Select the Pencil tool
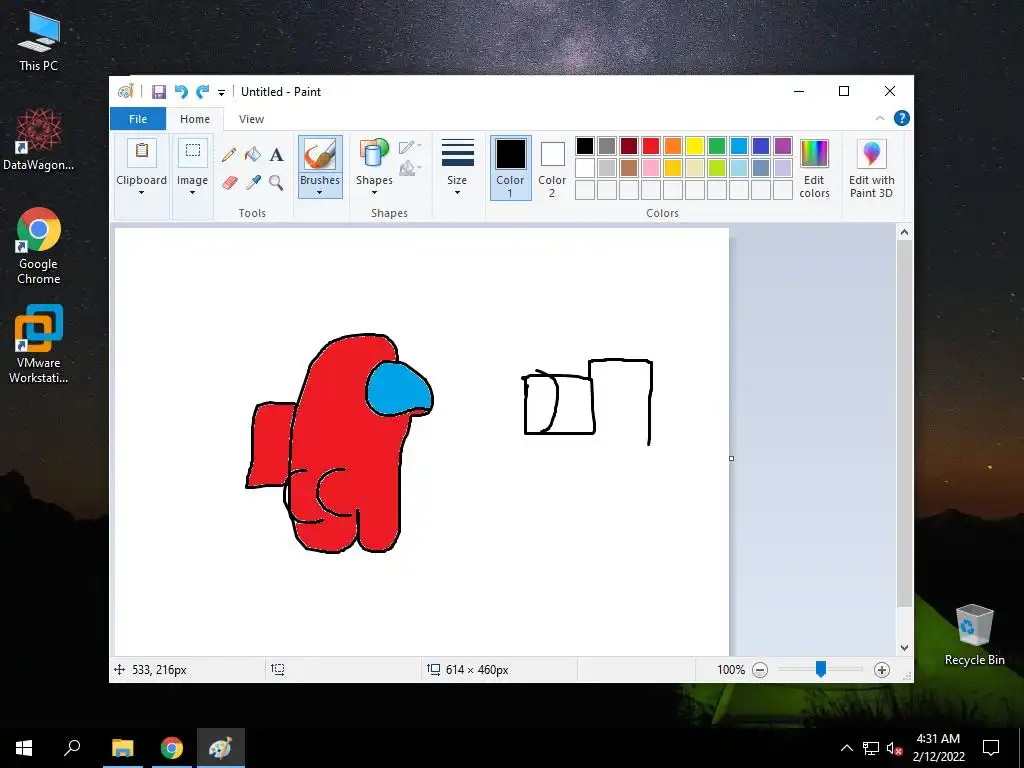Viewport: 1024px width, 768px height. click(x=229, y=155)
